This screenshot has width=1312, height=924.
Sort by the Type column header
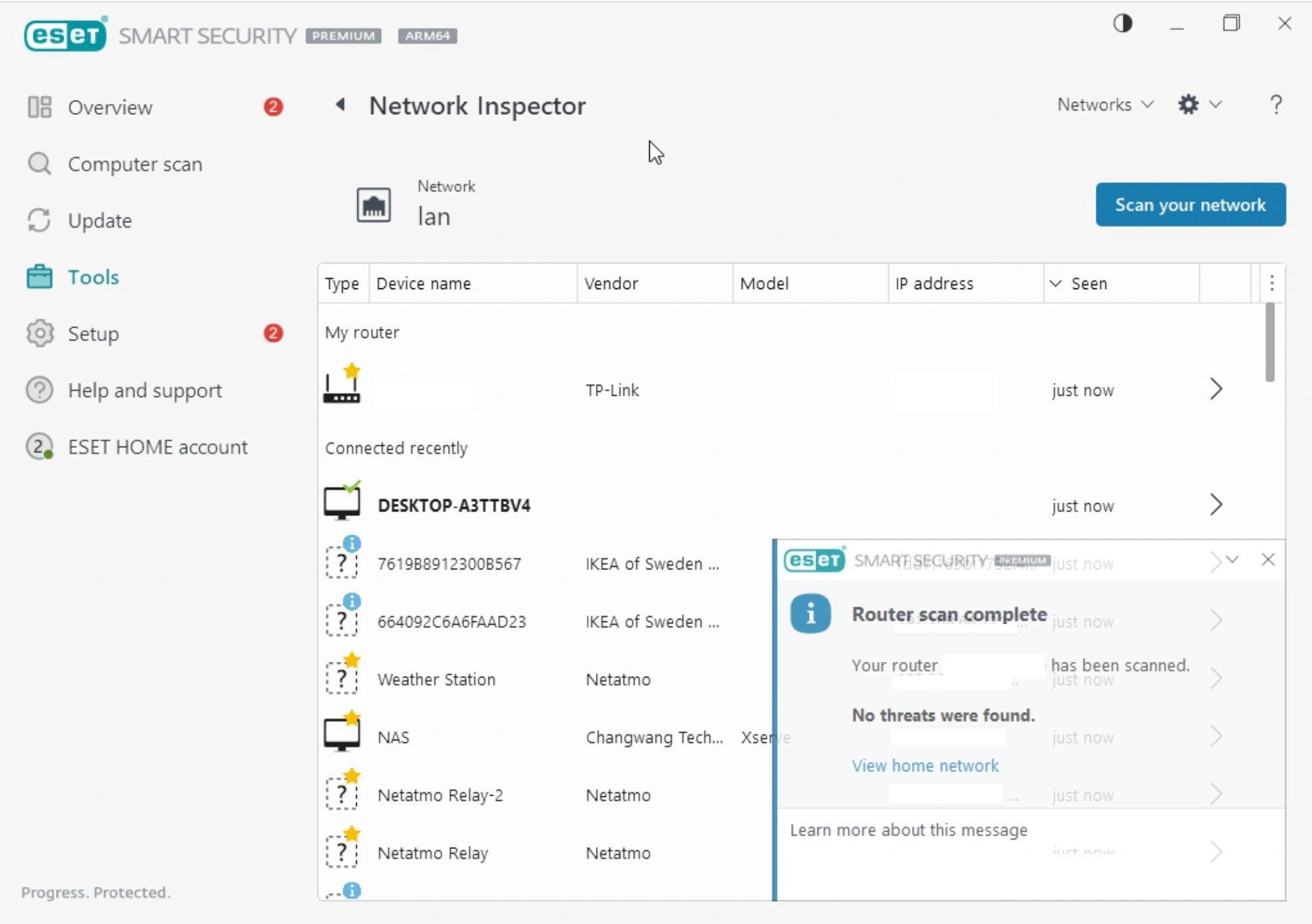point(343,283)
